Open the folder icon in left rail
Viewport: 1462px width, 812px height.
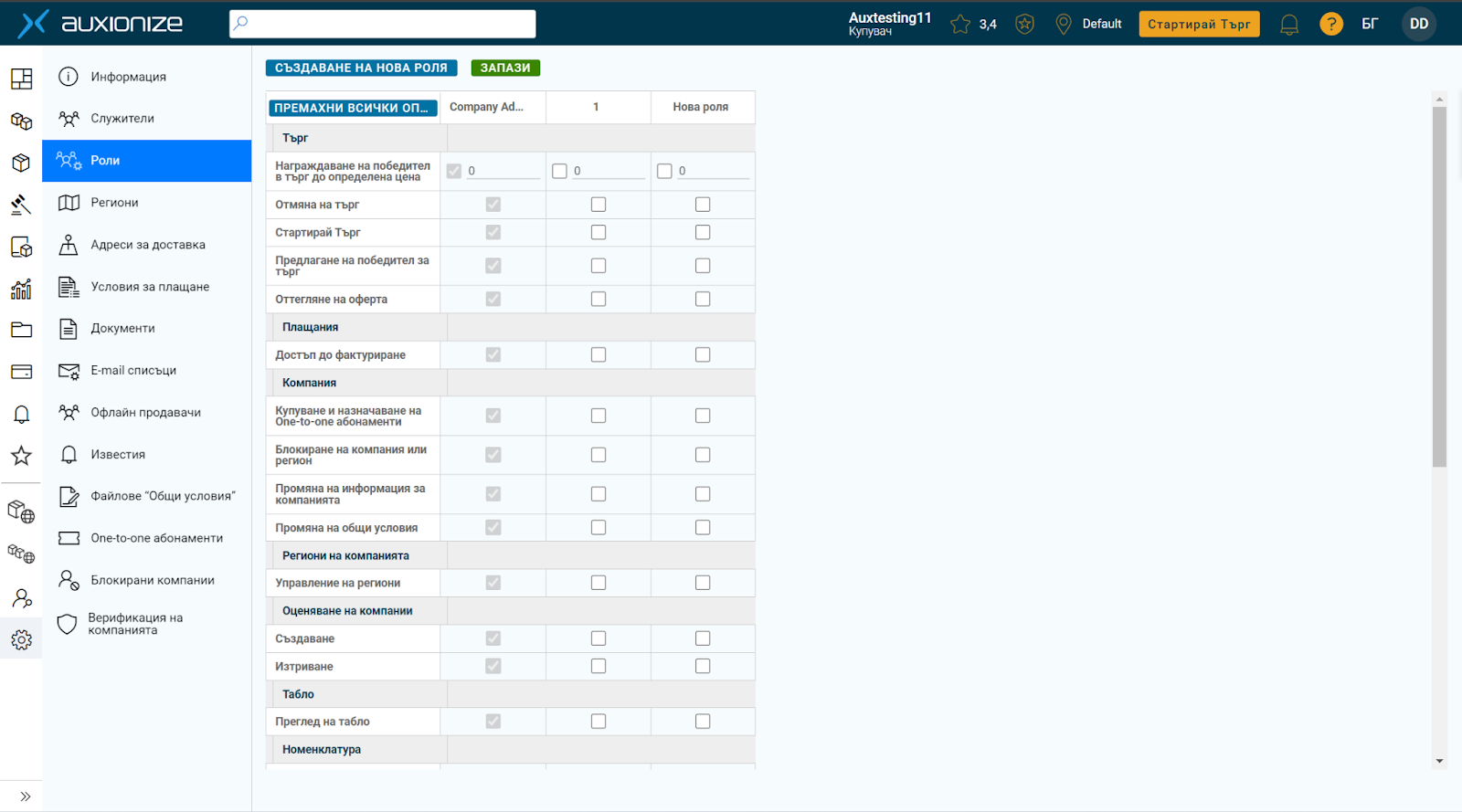[x=21, y=330]
